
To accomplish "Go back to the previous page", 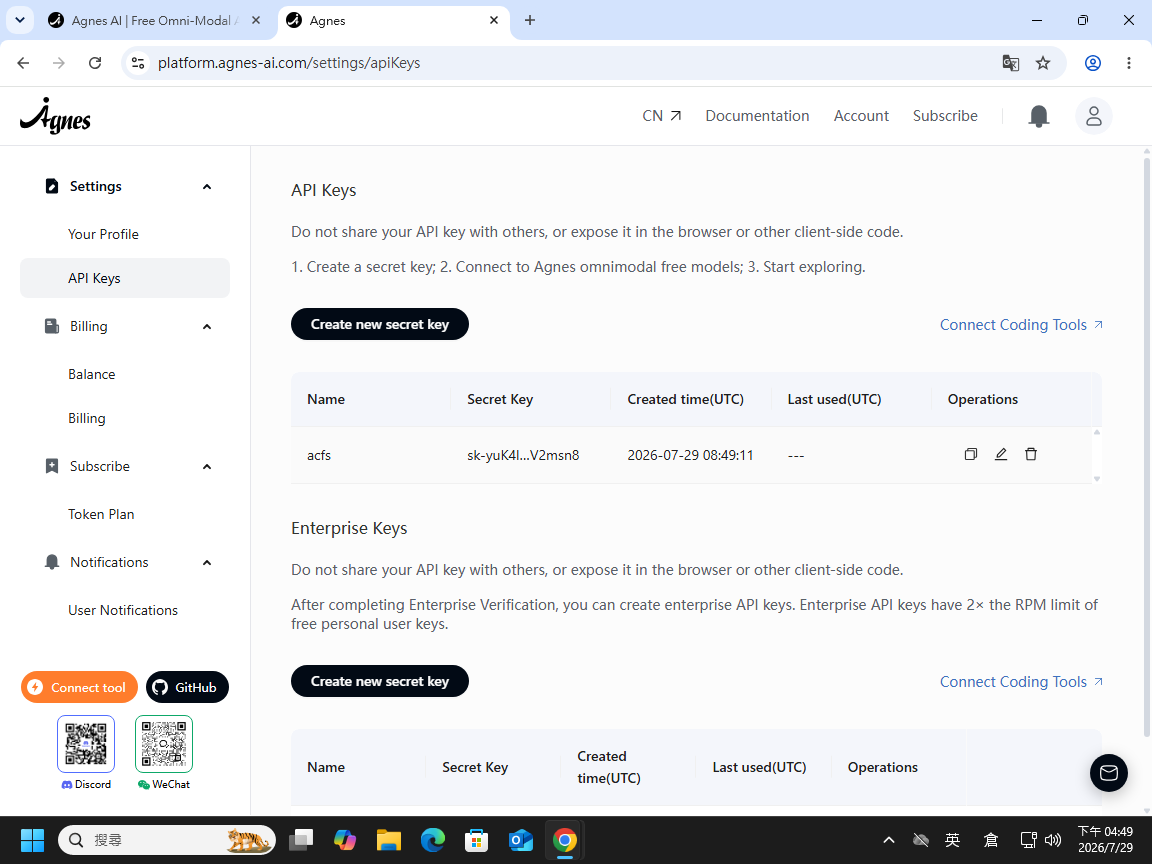I will 24,63.
